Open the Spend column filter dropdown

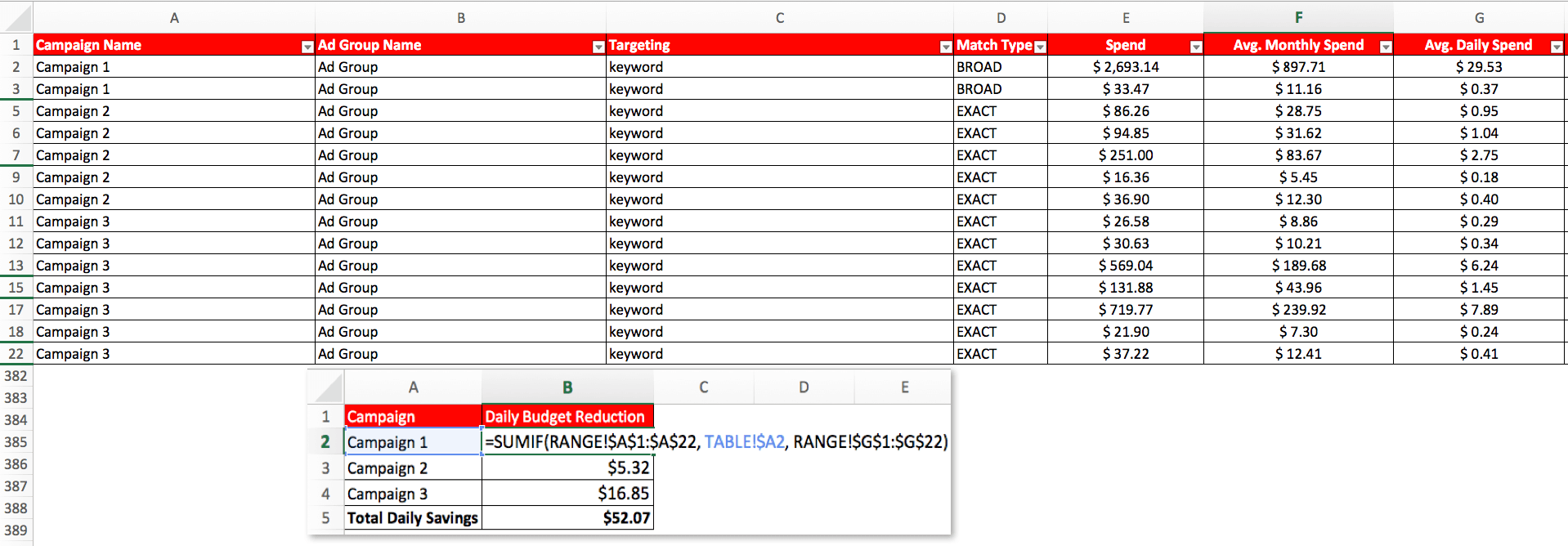[1196, 47]
